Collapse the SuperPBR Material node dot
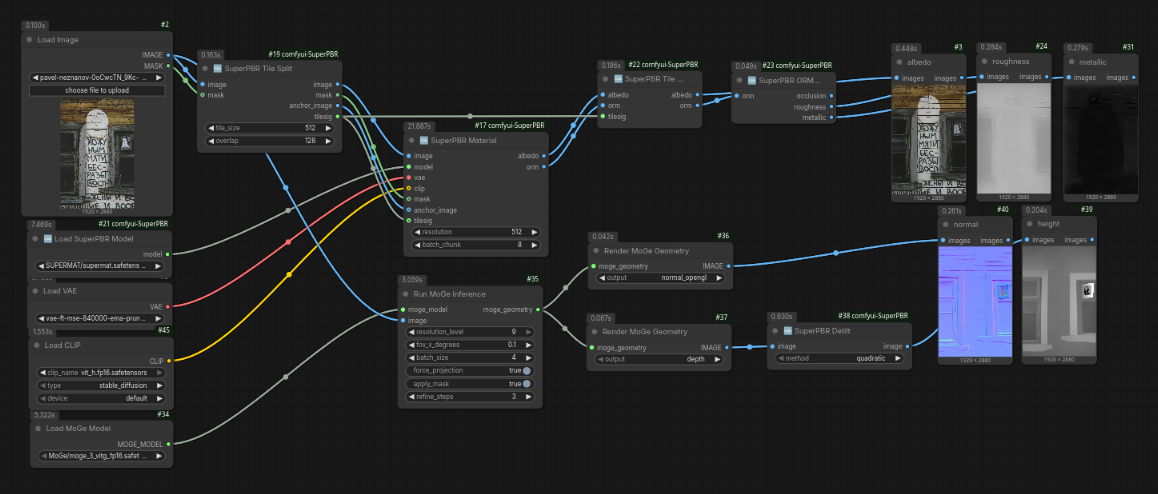Image resolution: width=1158 pixels, height=494 pixels. (x=411, y=140)
